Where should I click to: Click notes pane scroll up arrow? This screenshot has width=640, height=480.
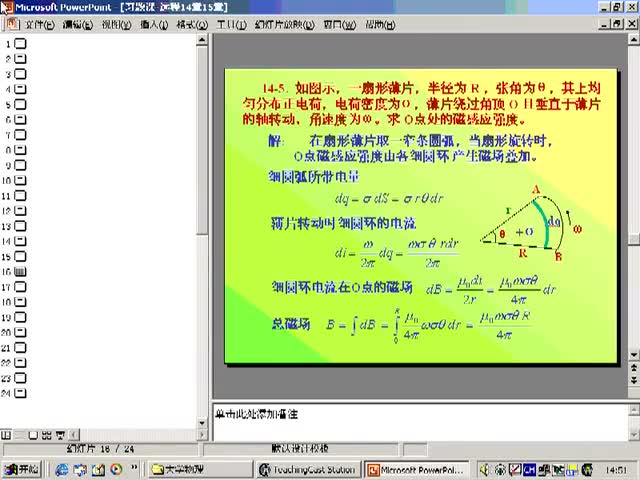[x=634, y=409]
